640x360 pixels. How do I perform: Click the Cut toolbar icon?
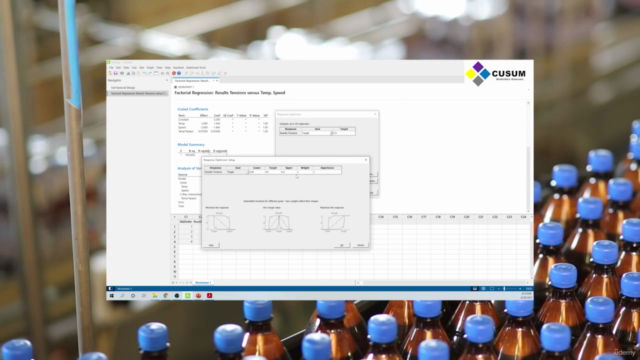(128, 73)
